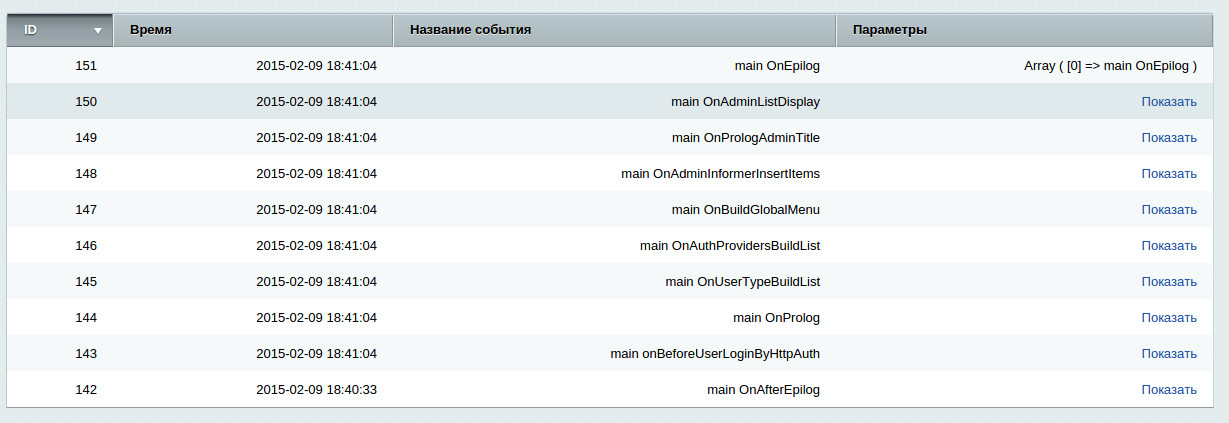1229x423 pixels.
Task: Click the main OnBuildGlobalMenu event name
Action: 745,210
